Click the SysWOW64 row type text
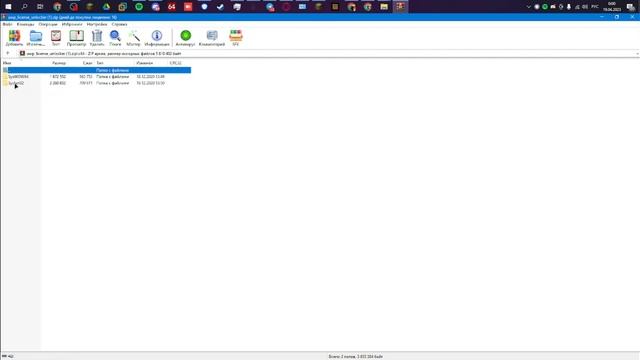This screenshot has height=360, width=640. [x=112, y=77]
